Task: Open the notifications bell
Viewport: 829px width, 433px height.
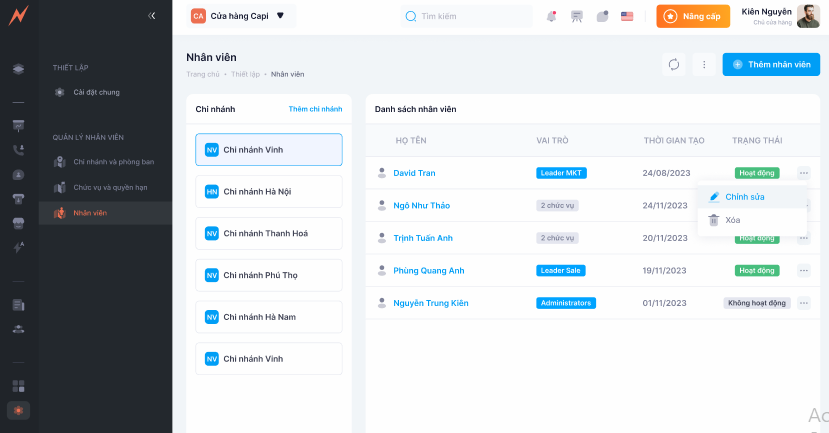Action: click(x=552, y=16)
